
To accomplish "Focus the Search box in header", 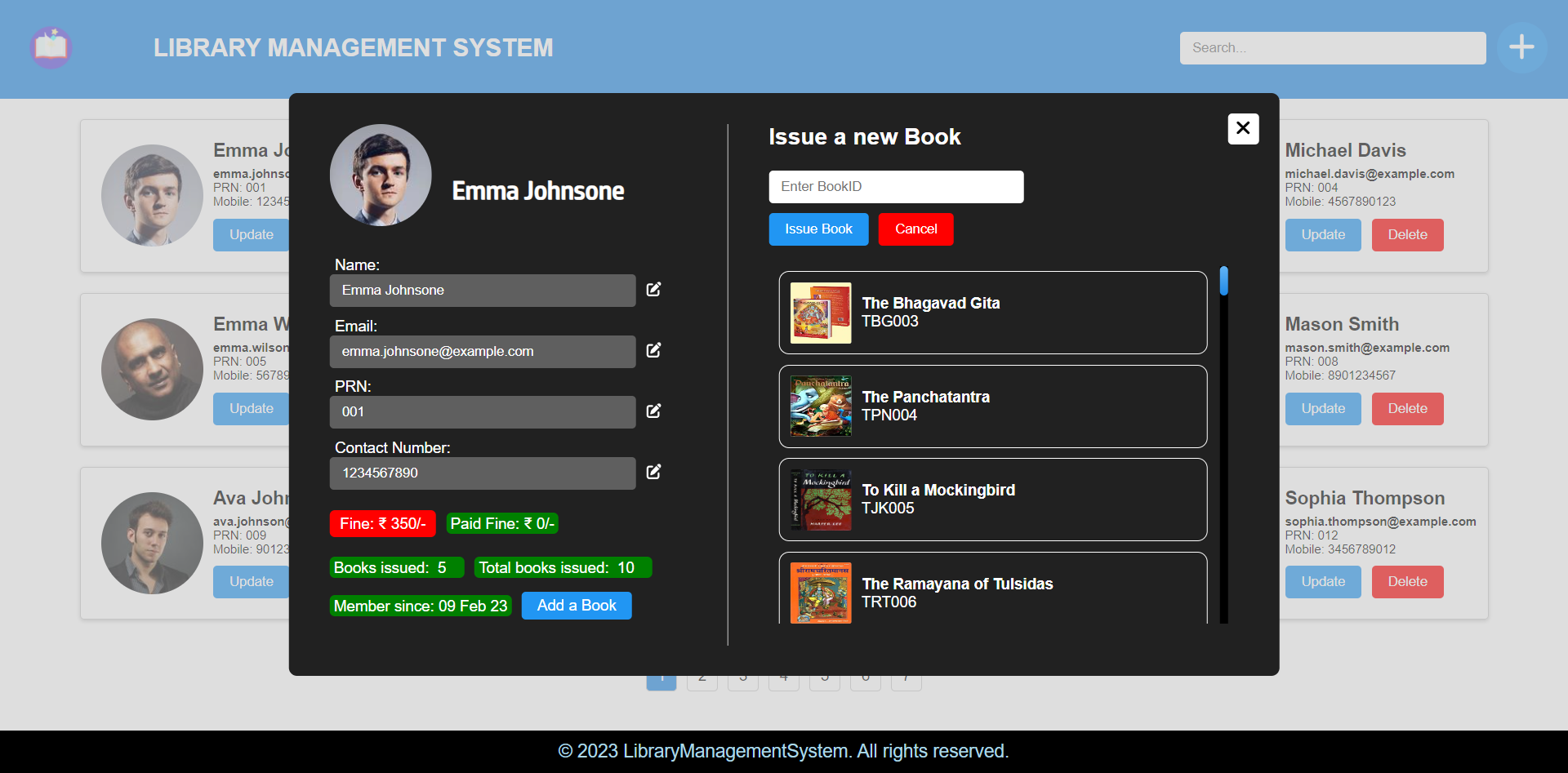I will click(1332, 48).
